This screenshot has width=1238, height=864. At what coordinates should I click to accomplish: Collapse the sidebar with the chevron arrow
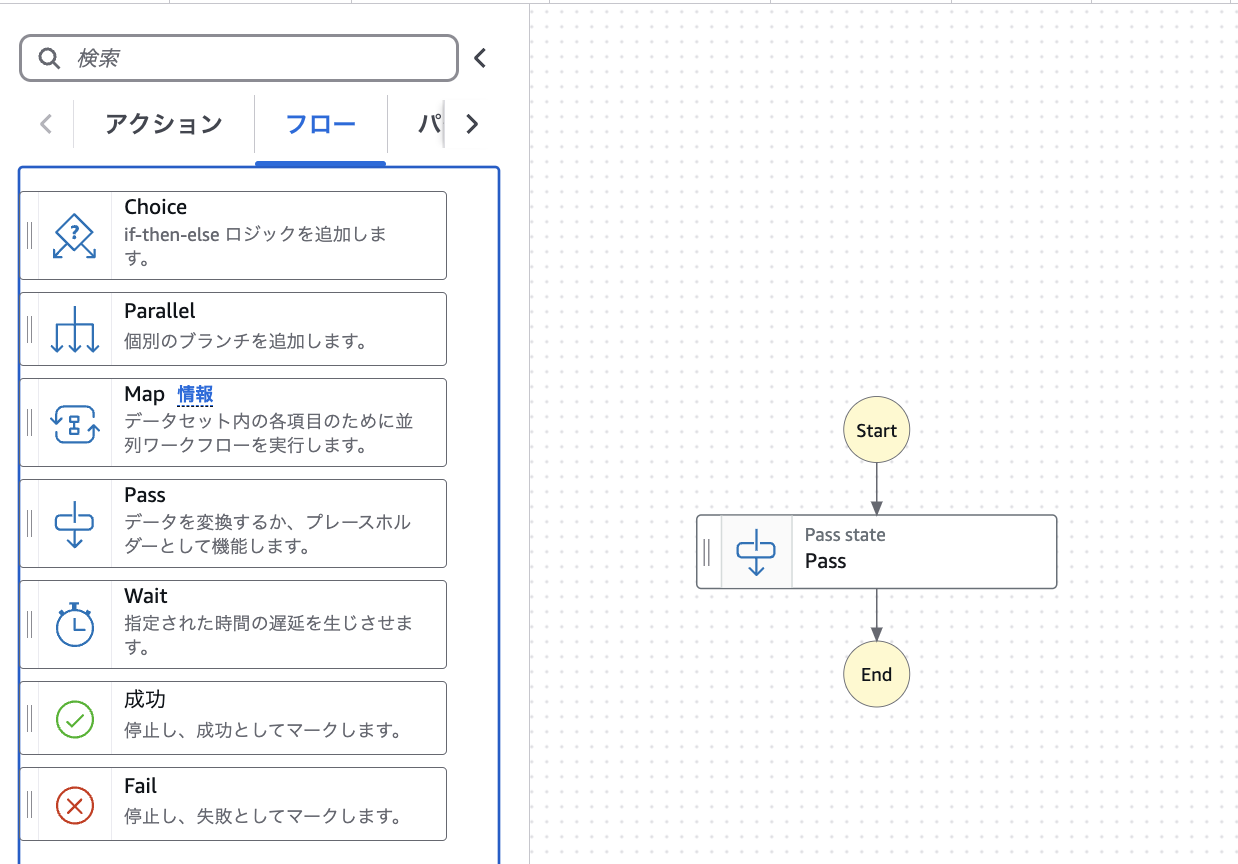click(x=480, y=57)
